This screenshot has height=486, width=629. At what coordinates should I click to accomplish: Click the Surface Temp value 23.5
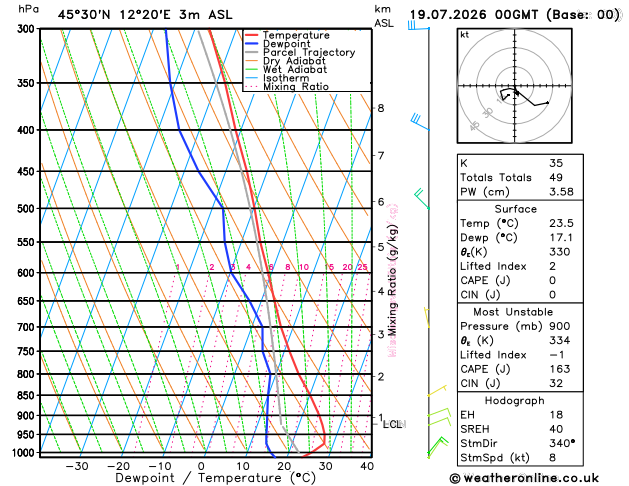click(x=561, y=223)
